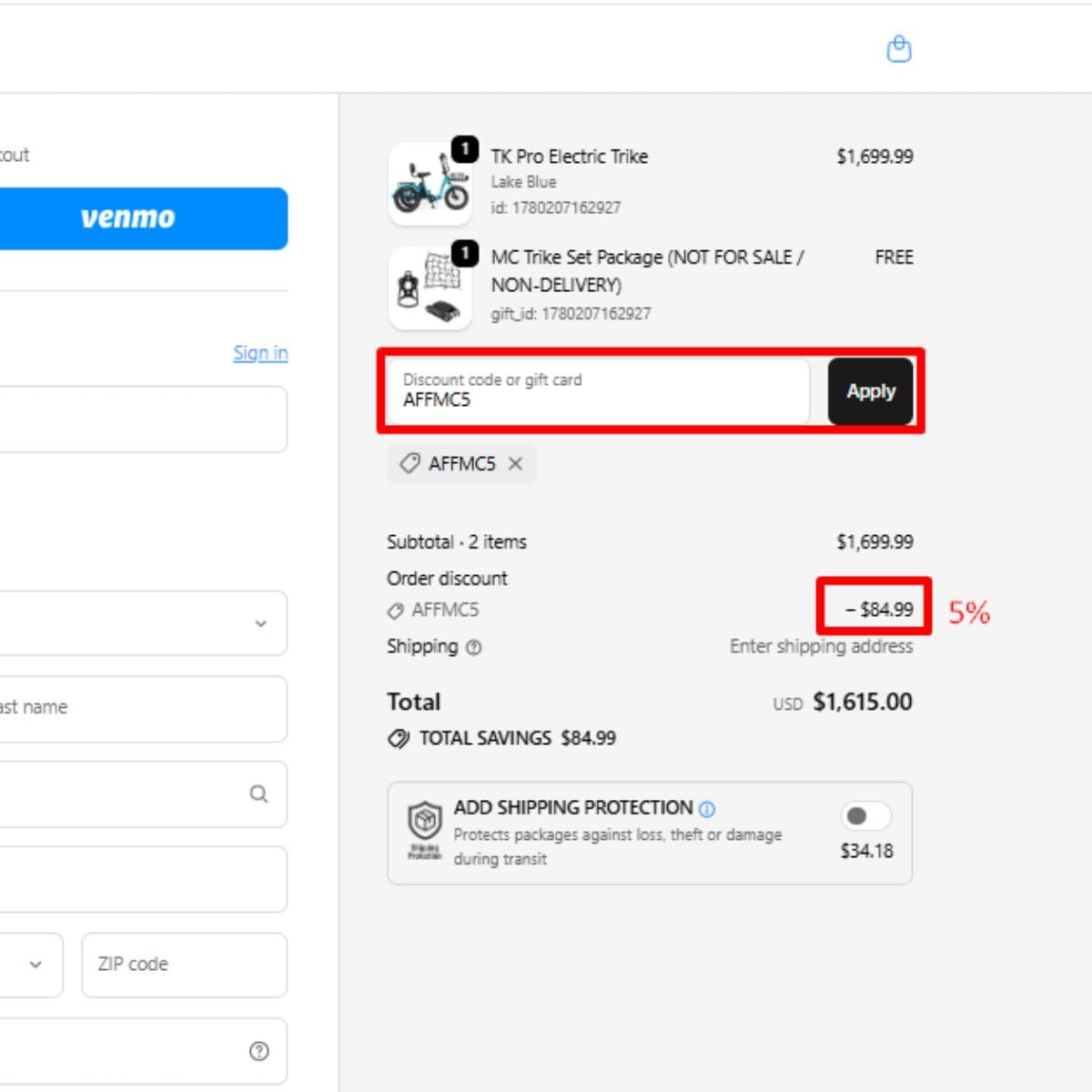Click the −$84.99 discount amount

click(x=879, y=610)
